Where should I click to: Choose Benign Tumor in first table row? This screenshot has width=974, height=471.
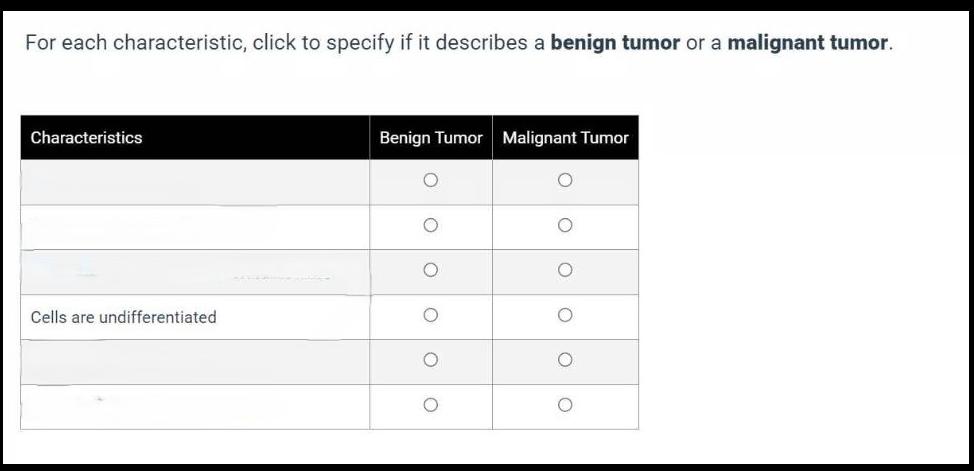[430, 181]
